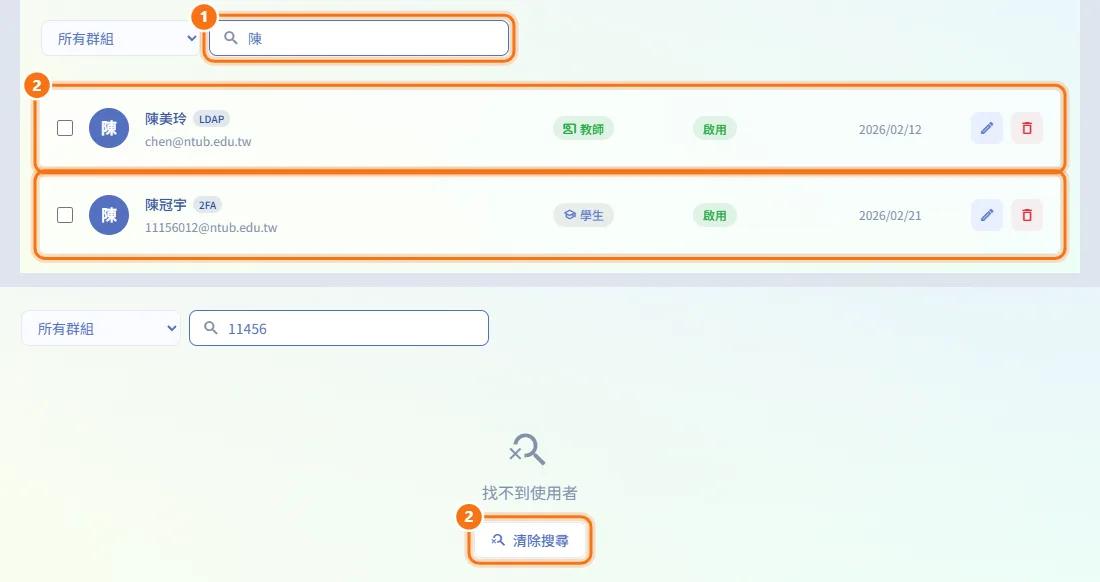
Task: Click the email 11156012@ntub.edu.tw
Action: (x=211, y=228)
